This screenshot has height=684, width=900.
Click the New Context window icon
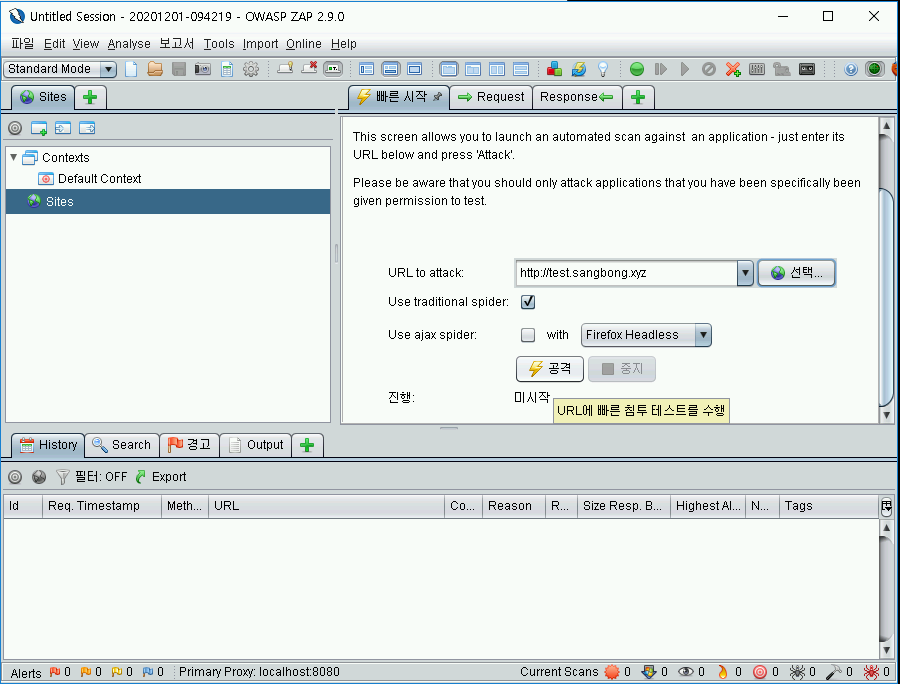[39, 128]
